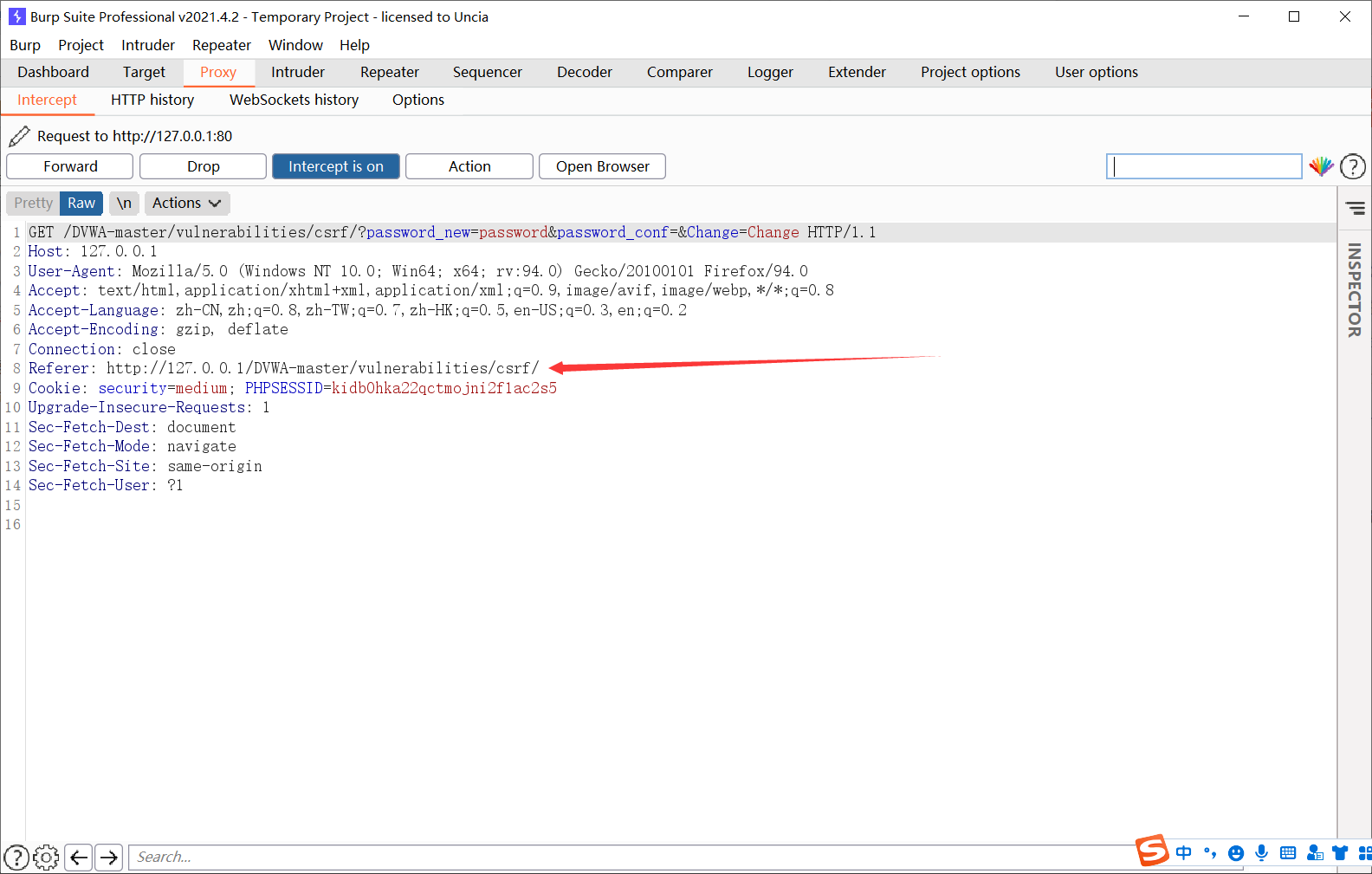Open the Project options tab
Image resolution: width=1372 pixels, height=874 pixels.
pos(970,72)
